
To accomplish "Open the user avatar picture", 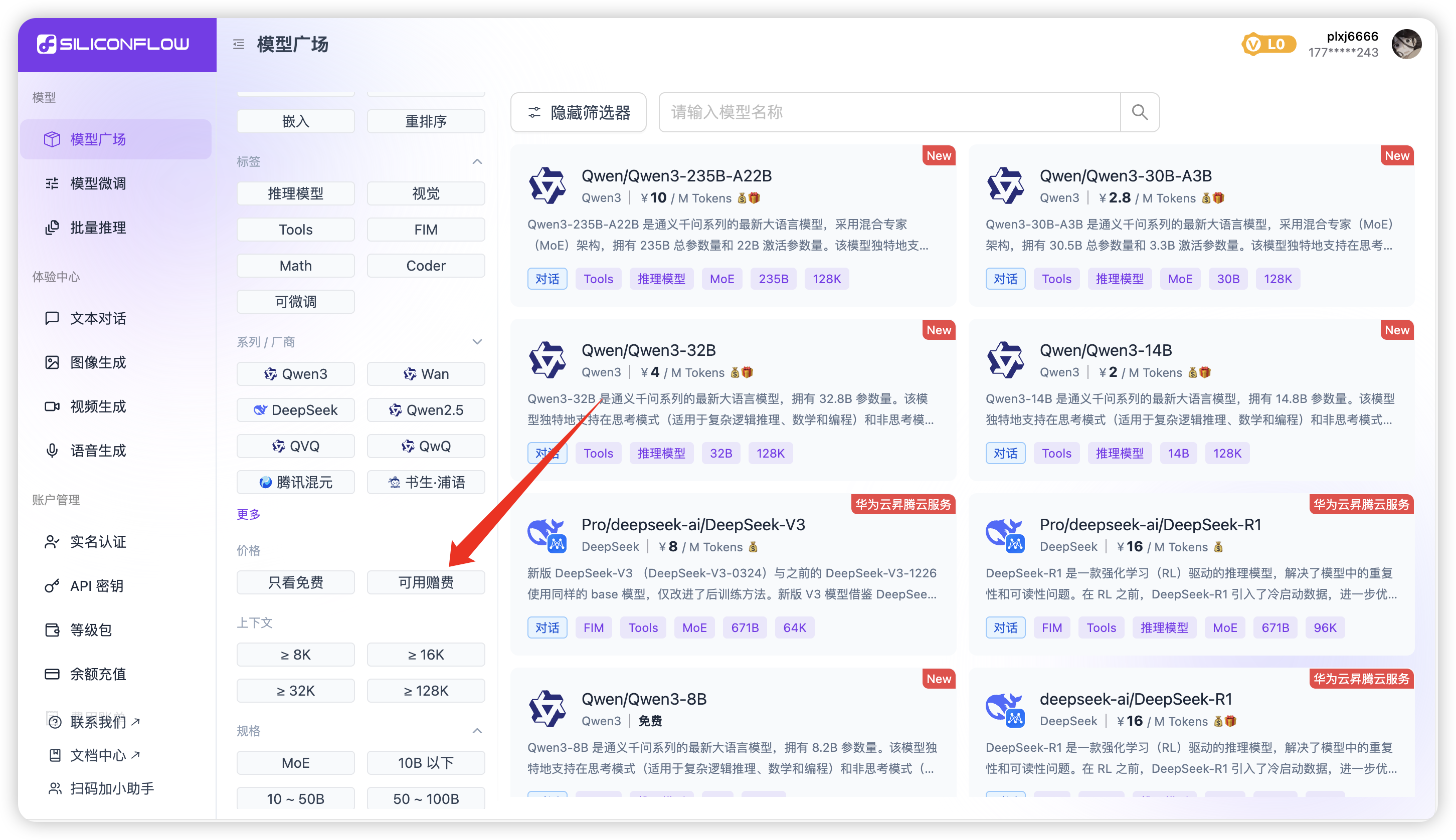I will click(x=1406, y=45).
